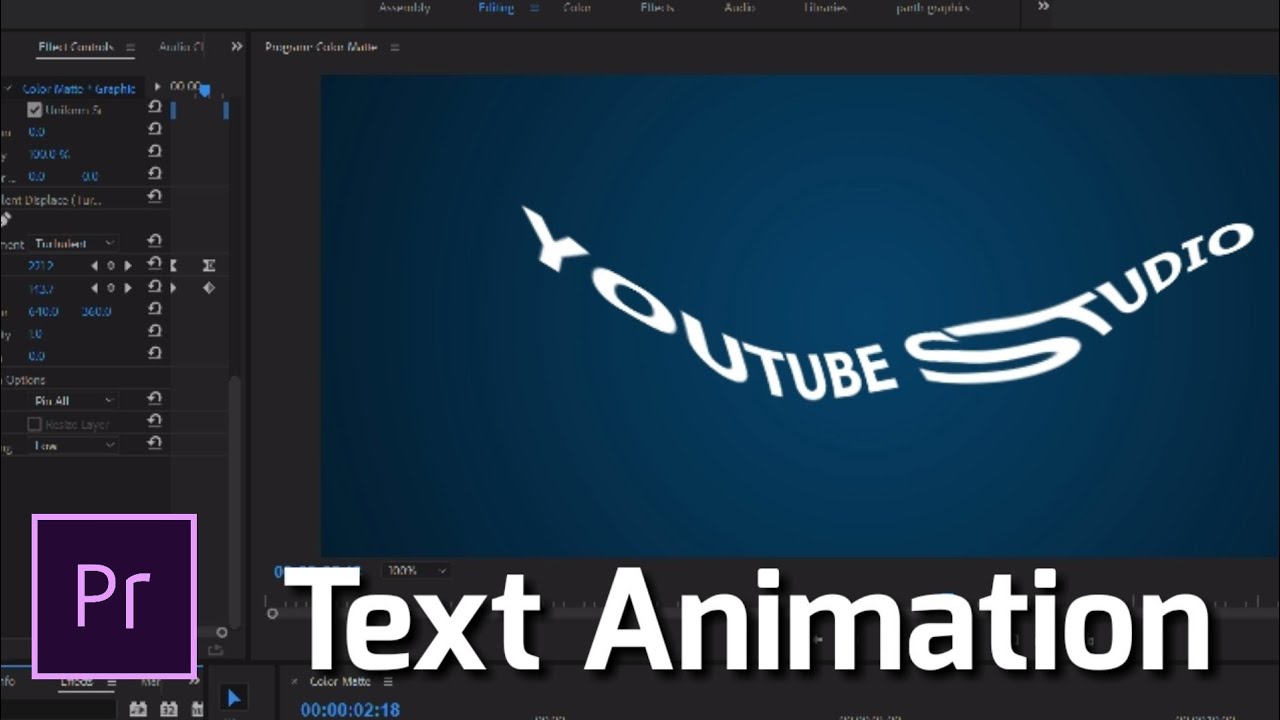Reset the Low antialiasing parameter
The height and width of the screenshot is (720, 1280).
point(155,444)
